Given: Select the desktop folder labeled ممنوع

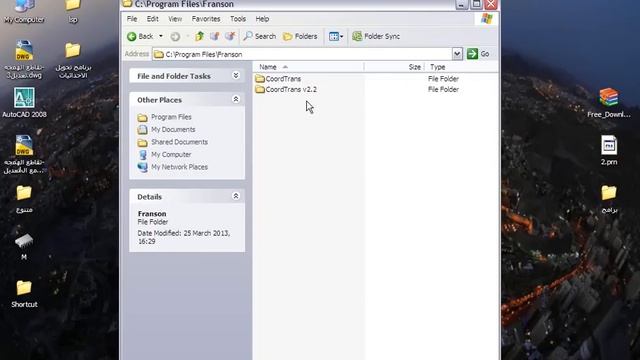Looking at the screenshot, I should coord(24,199).
